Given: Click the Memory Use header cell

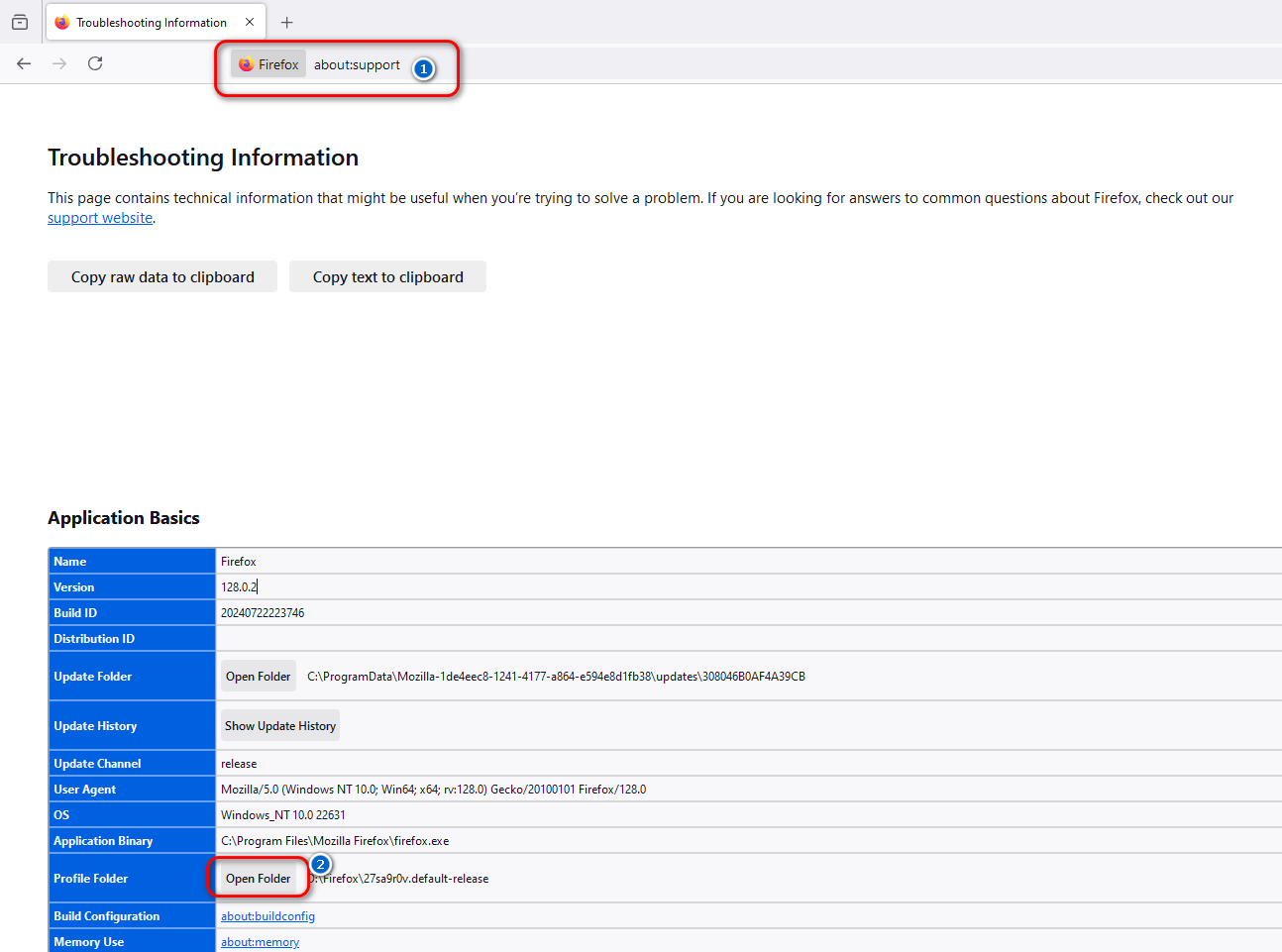Looking at the screenshot, I should 132,941.
